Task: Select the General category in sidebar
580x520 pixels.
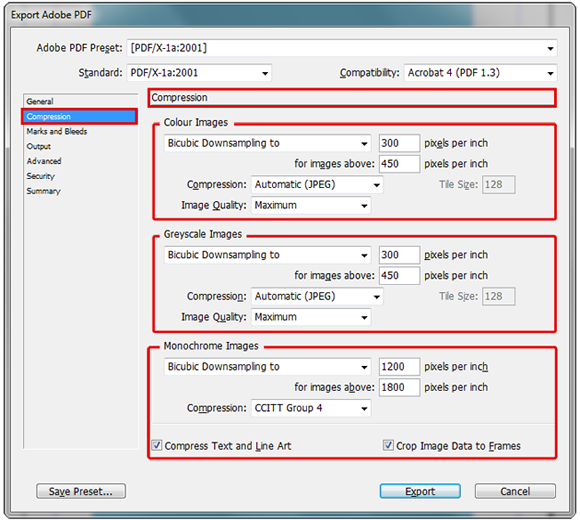Action: [40, 101]
